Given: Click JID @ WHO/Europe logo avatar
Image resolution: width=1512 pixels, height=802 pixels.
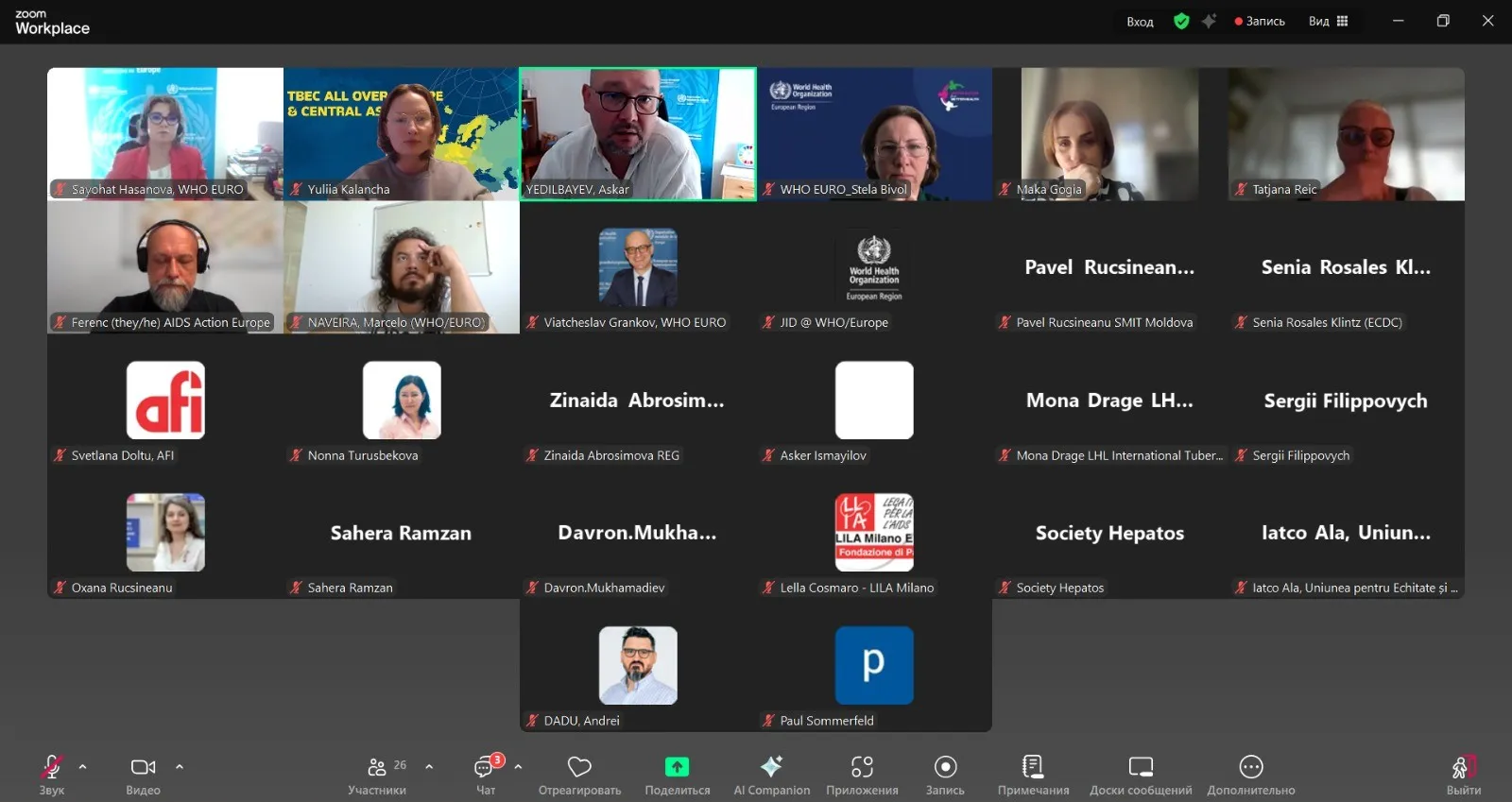Looking at the screenshot, I should click(x=874, y=267).
